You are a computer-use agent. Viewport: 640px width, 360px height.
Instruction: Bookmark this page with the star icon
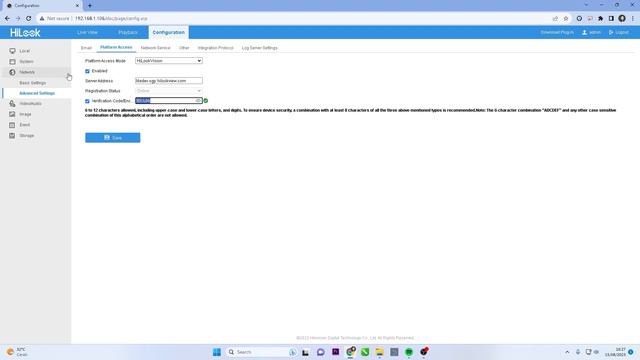(566, 18)
